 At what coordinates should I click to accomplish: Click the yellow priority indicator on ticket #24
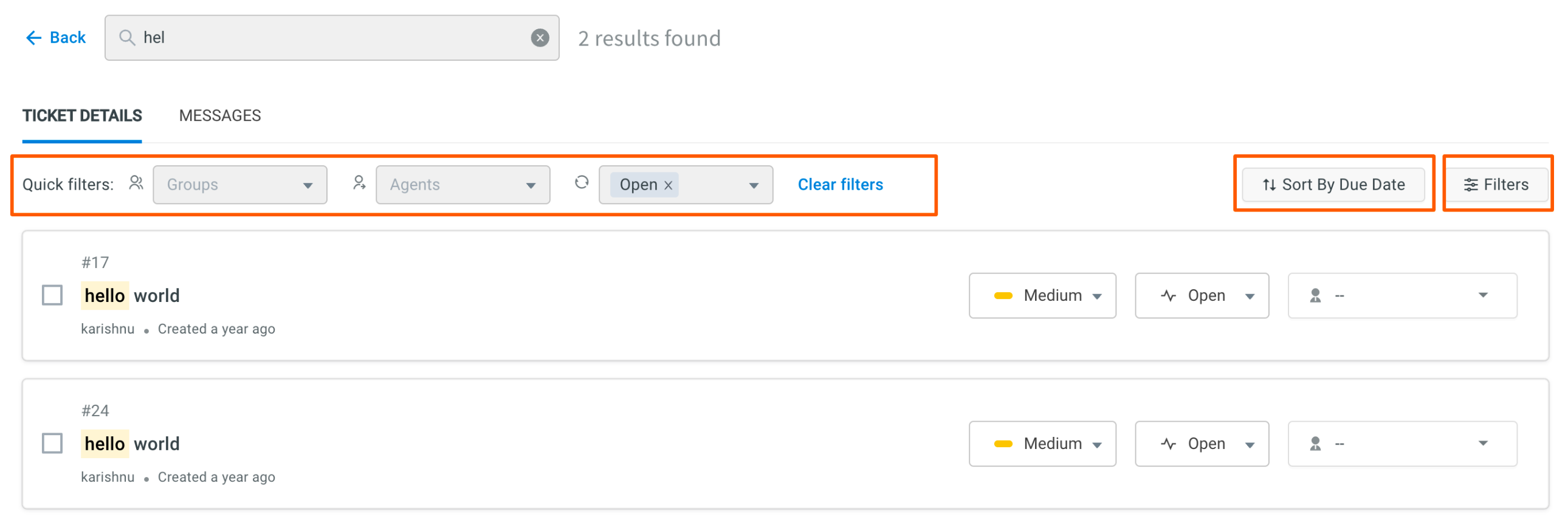click(x=1003, y=444)
